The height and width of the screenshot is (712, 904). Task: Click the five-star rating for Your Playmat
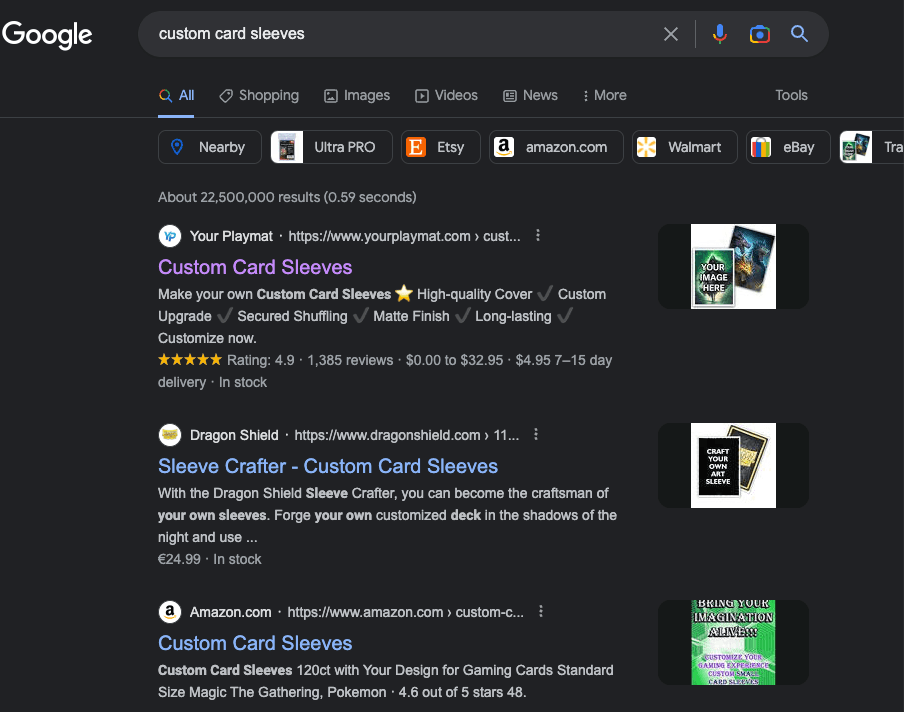(190, 360)
